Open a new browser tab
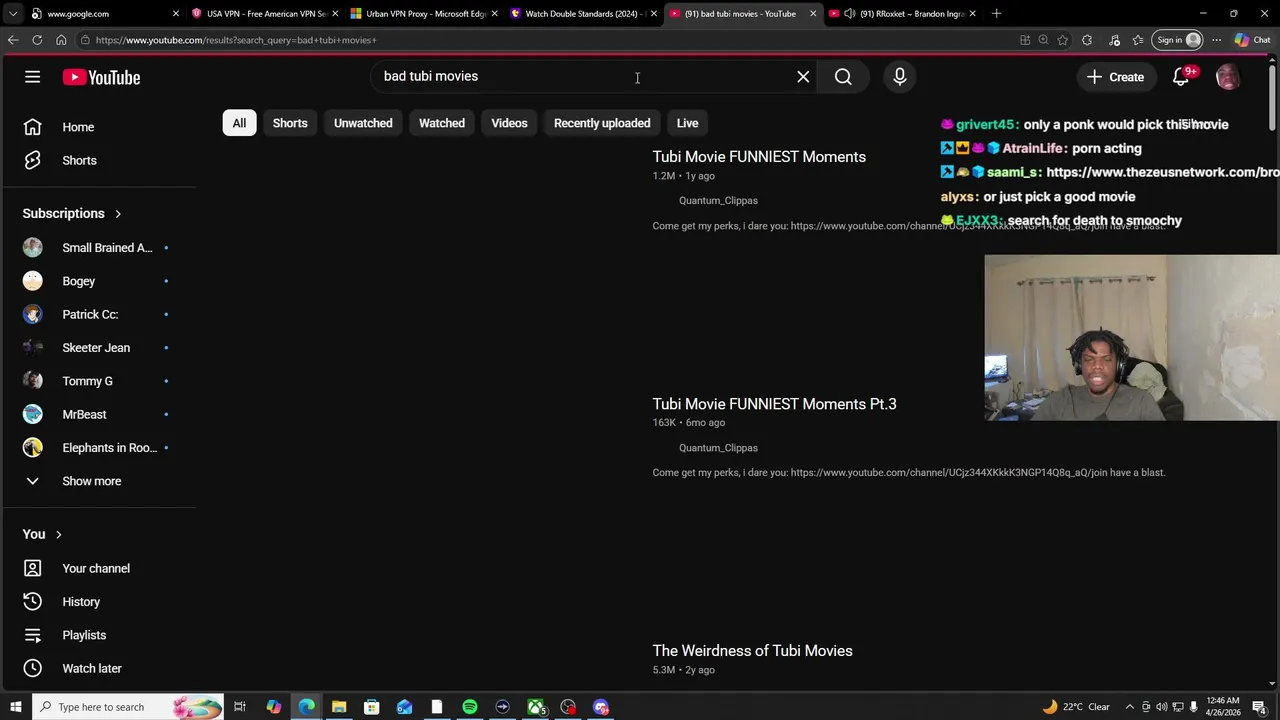The width and height of the screenshot is (1280, 720). coord(996,14)
